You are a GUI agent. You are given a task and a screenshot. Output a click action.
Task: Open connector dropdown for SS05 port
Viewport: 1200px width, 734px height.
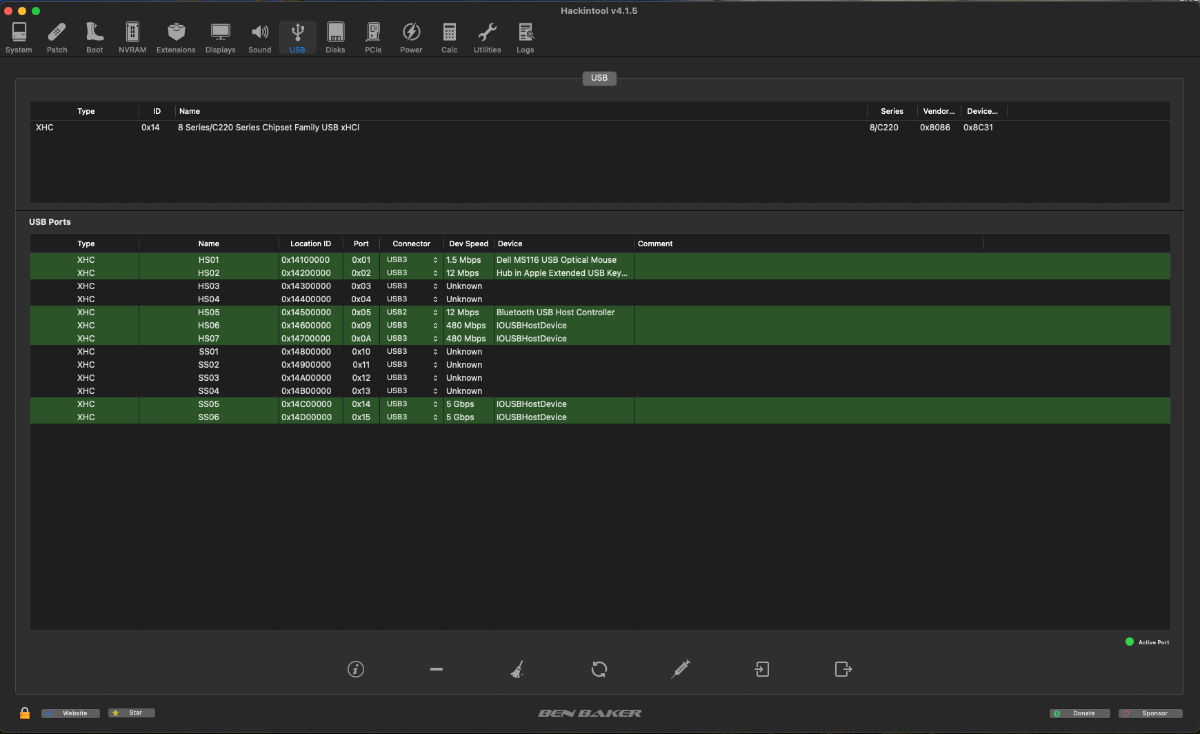(412, 404)
